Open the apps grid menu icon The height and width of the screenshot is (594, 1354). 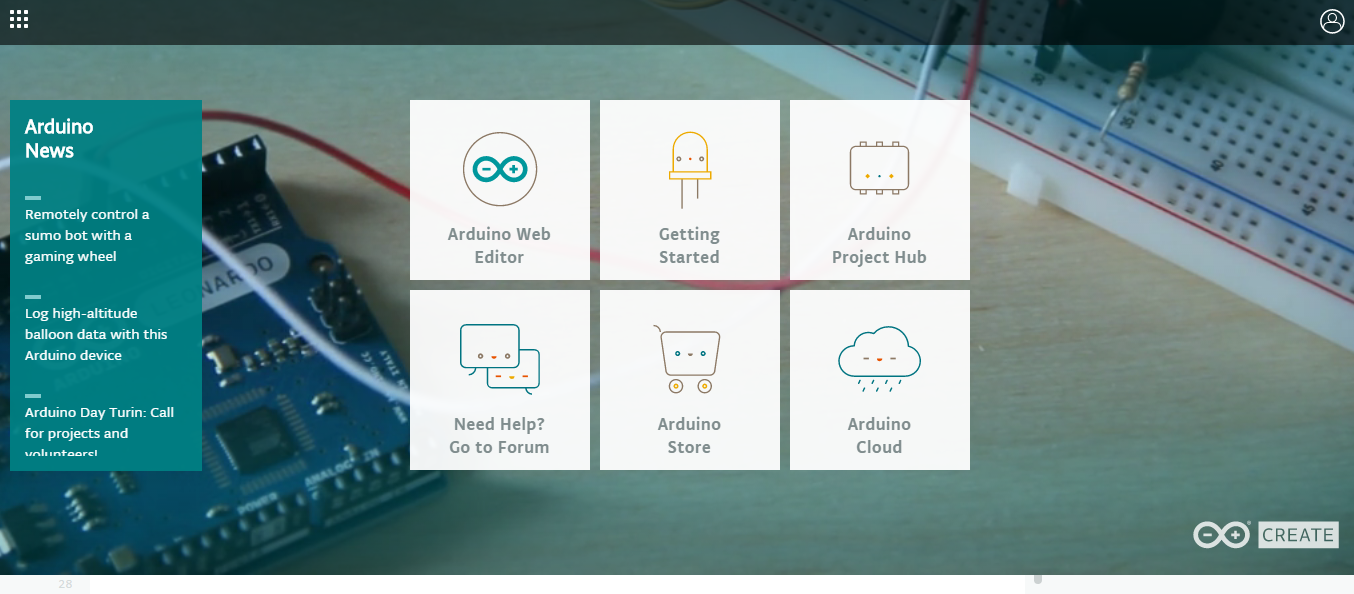pyautogui.click(x=19, y=19)
